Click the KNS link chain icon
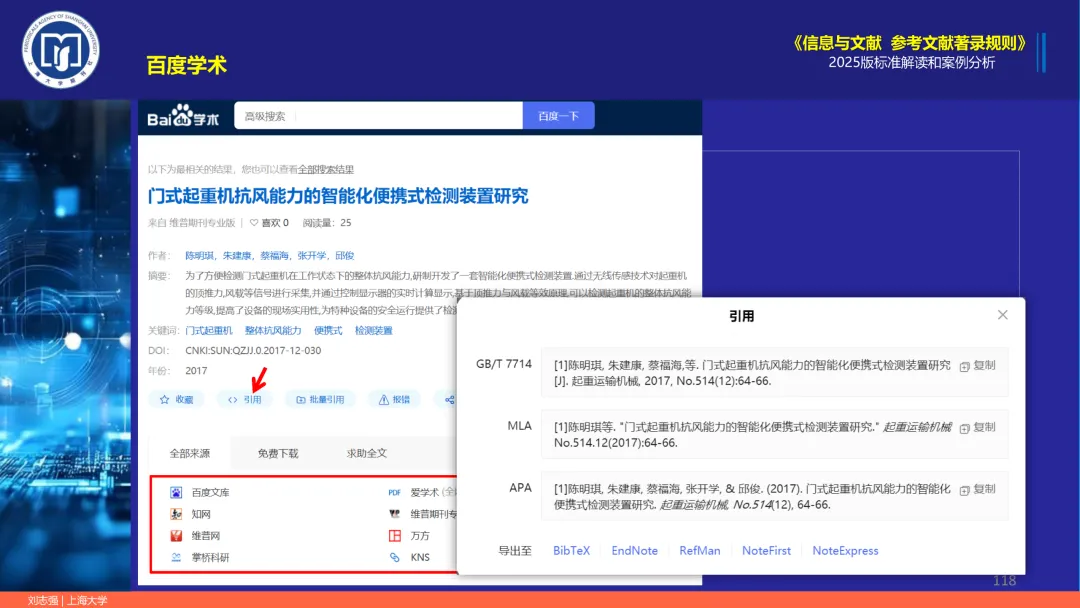1080x608 pixels. (395, 557)
